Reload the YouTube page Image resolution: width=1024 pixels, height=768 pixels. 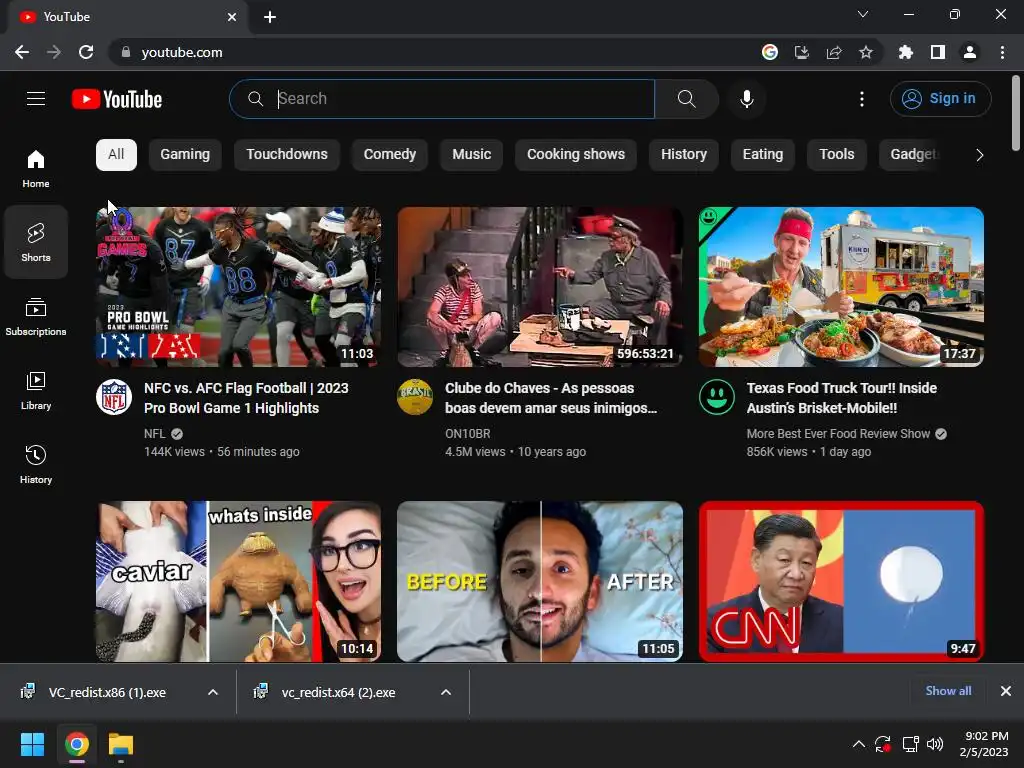pyautogui.click(x=86, y=52)
